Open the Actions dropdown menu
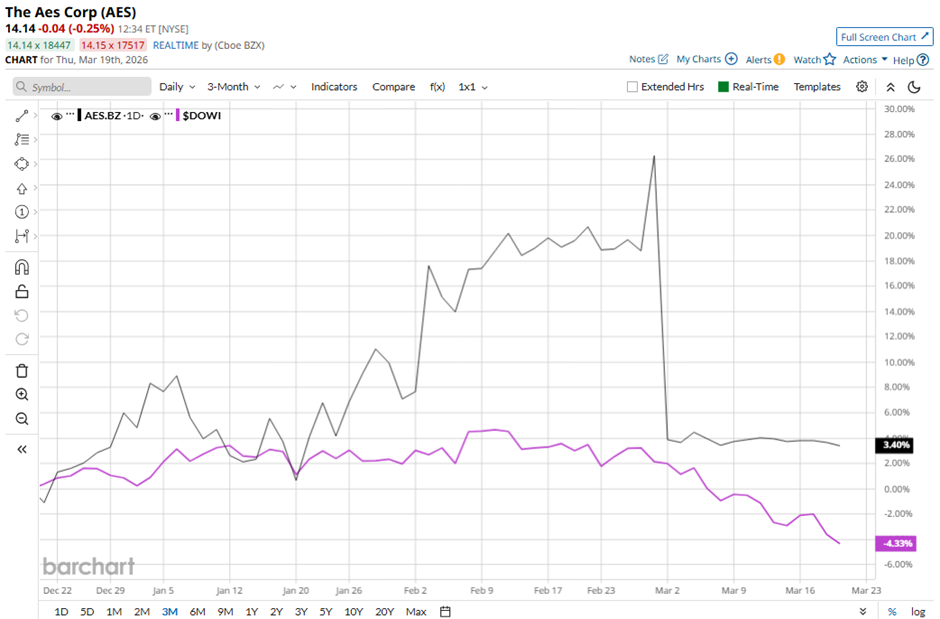 point(865,60)
